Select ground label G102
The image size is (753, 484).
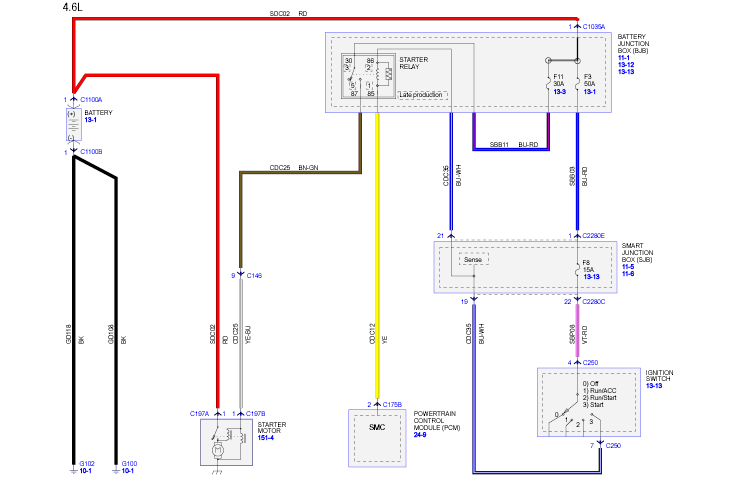87,464
